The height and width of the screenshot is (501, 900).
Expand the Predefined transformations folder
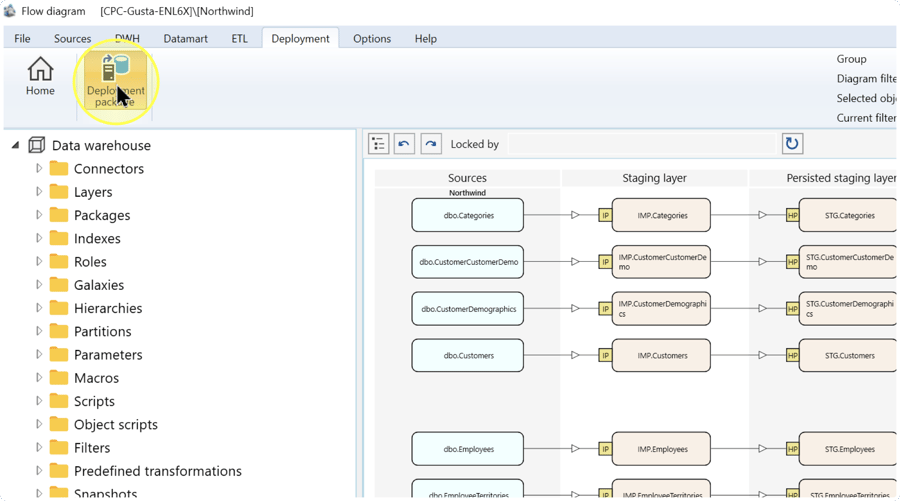[38, 471]
